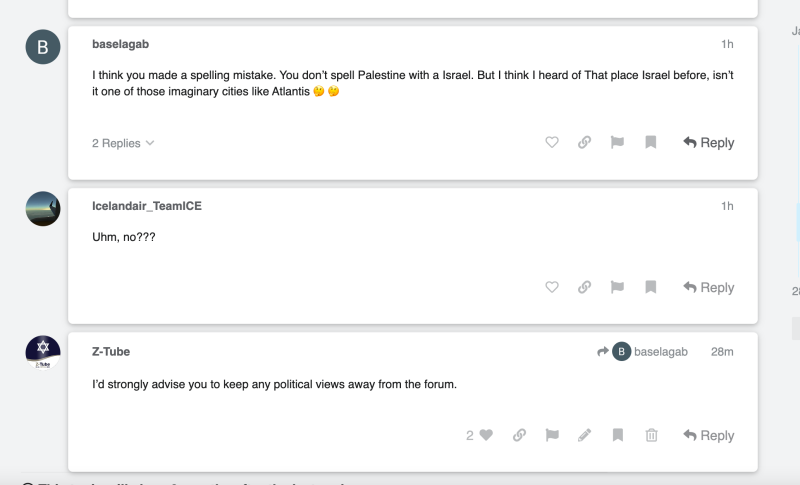Like the Icelandair_TeamICE post
The height and width of the screenshot is (485, 800).
tap(552, 287)
